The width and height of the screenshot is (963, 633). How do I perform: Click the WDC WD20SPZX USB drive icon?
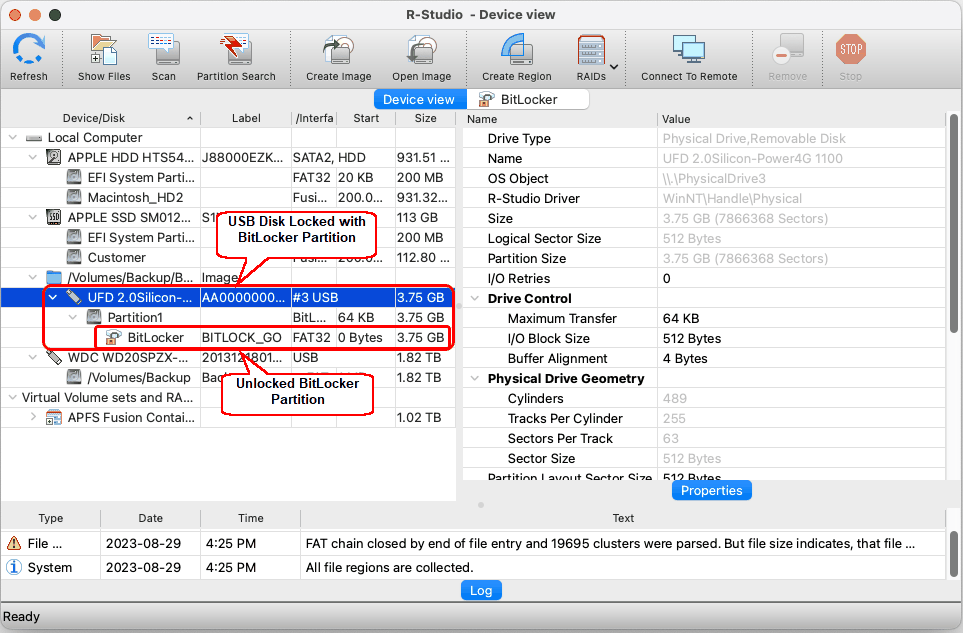click(54, 357)
